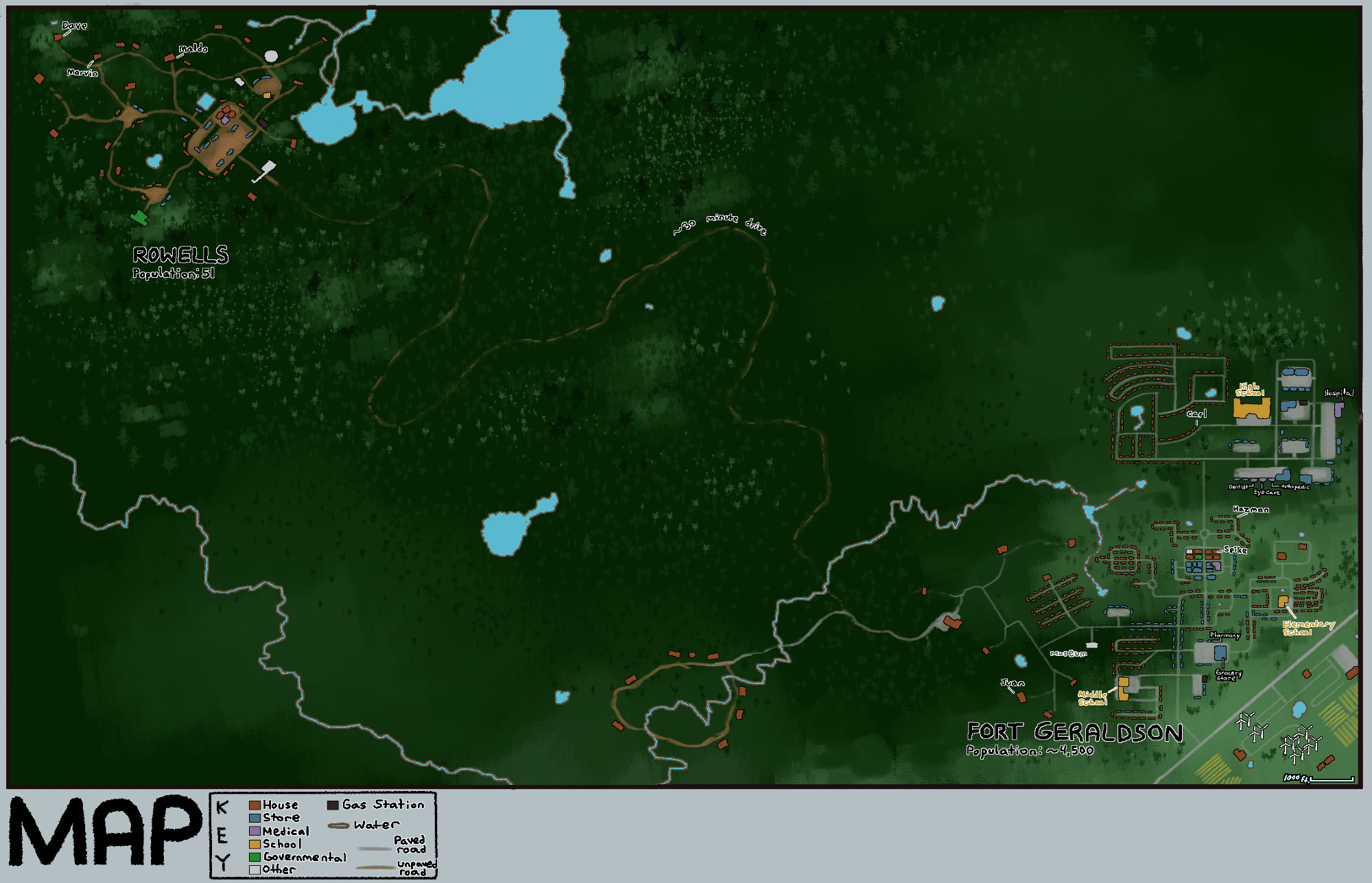
Task: Click the ROWELLS town title
Action: [x=180, y=255]
